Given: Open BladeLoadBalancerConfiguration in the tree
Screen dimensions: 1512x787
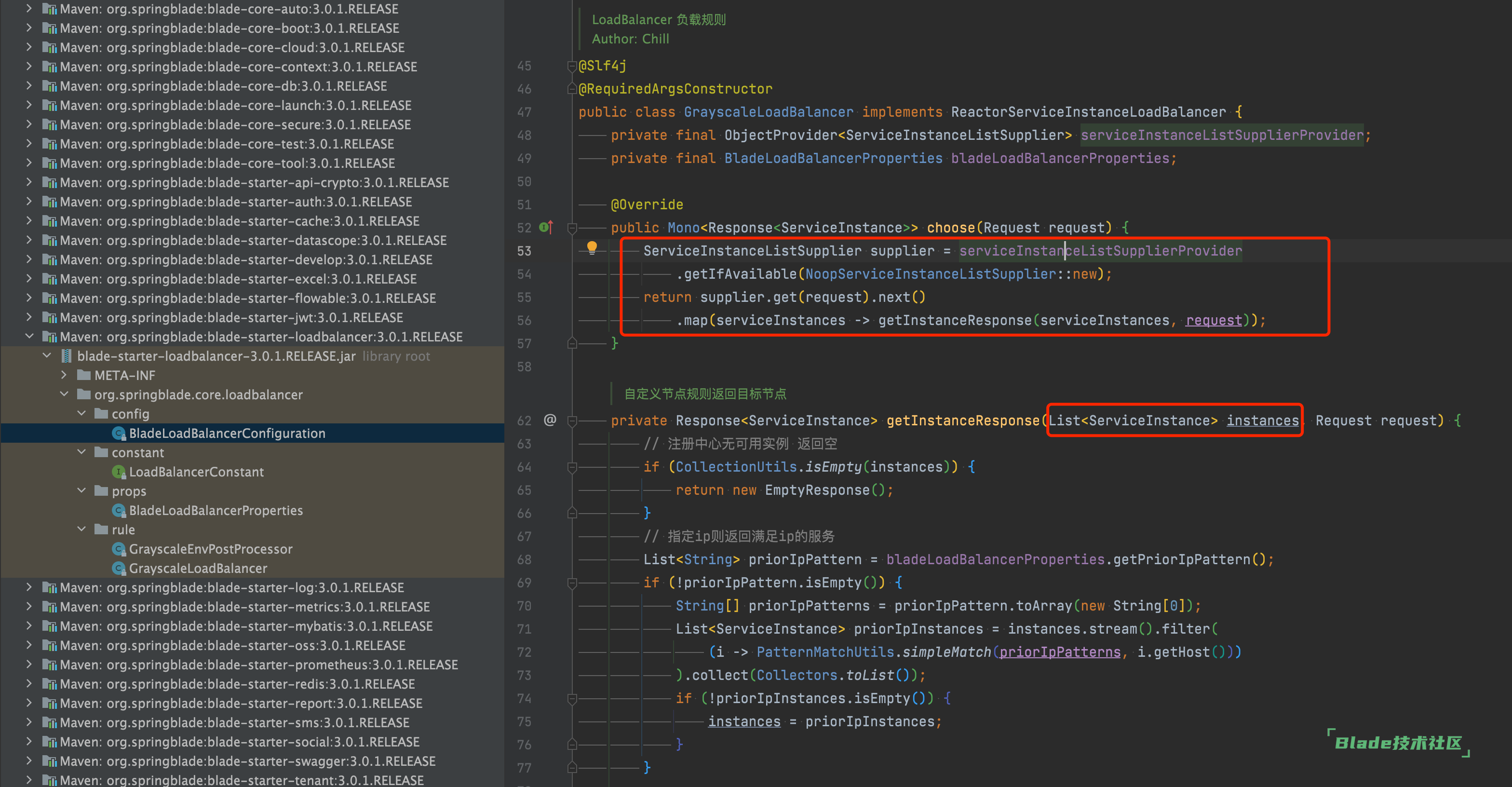Looking at the screenshot, I should (227, 433).
